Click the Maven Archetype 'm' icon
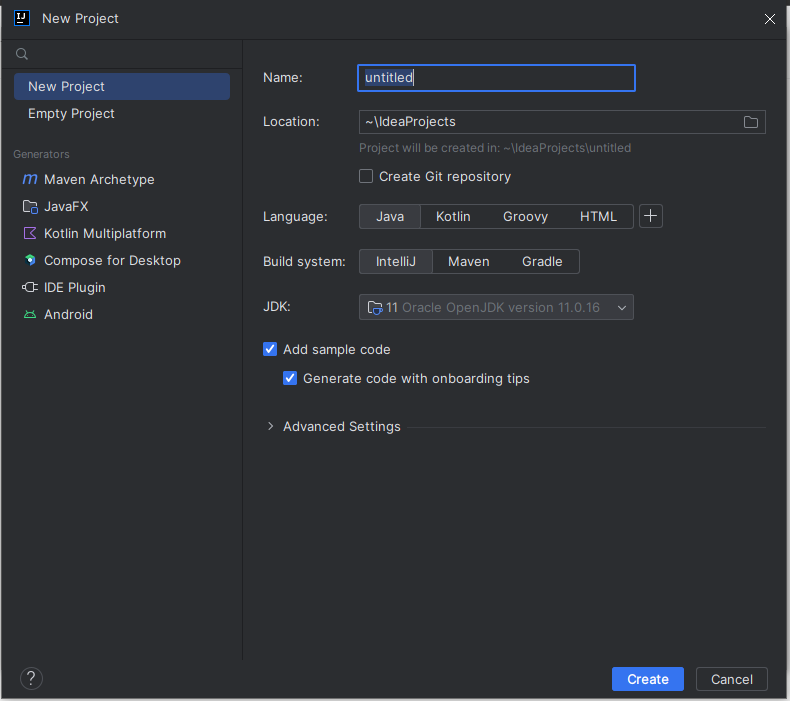Viewport: 790px width, 701px height. (30, 179)
